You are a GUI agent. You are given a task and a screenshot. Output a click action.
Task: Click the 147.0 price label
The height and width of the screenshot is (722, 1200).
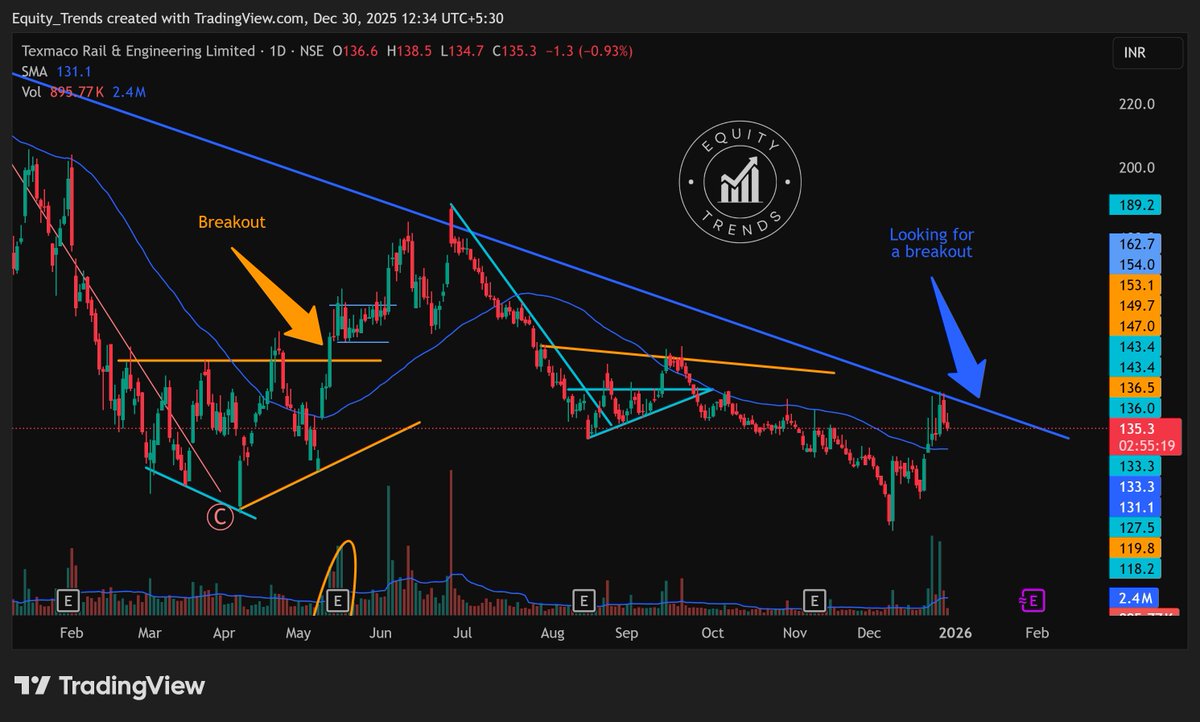point(1134,326)
